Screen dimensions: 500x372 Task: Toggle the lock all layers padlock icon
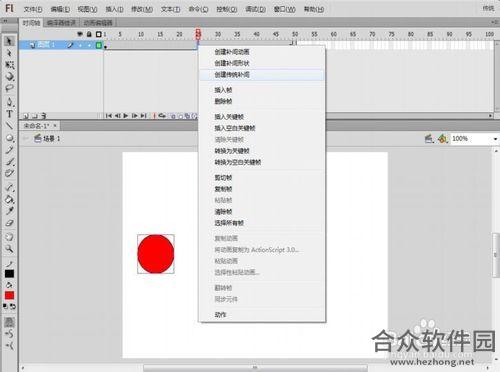(89, 34)
